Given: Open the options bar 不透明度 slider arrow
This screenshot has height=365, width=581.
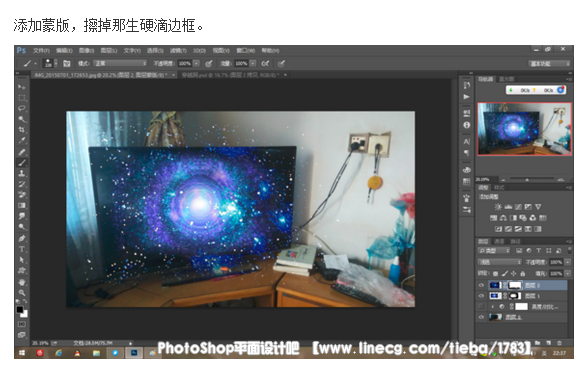Looking at the screenshot, I should coord(197,64).
